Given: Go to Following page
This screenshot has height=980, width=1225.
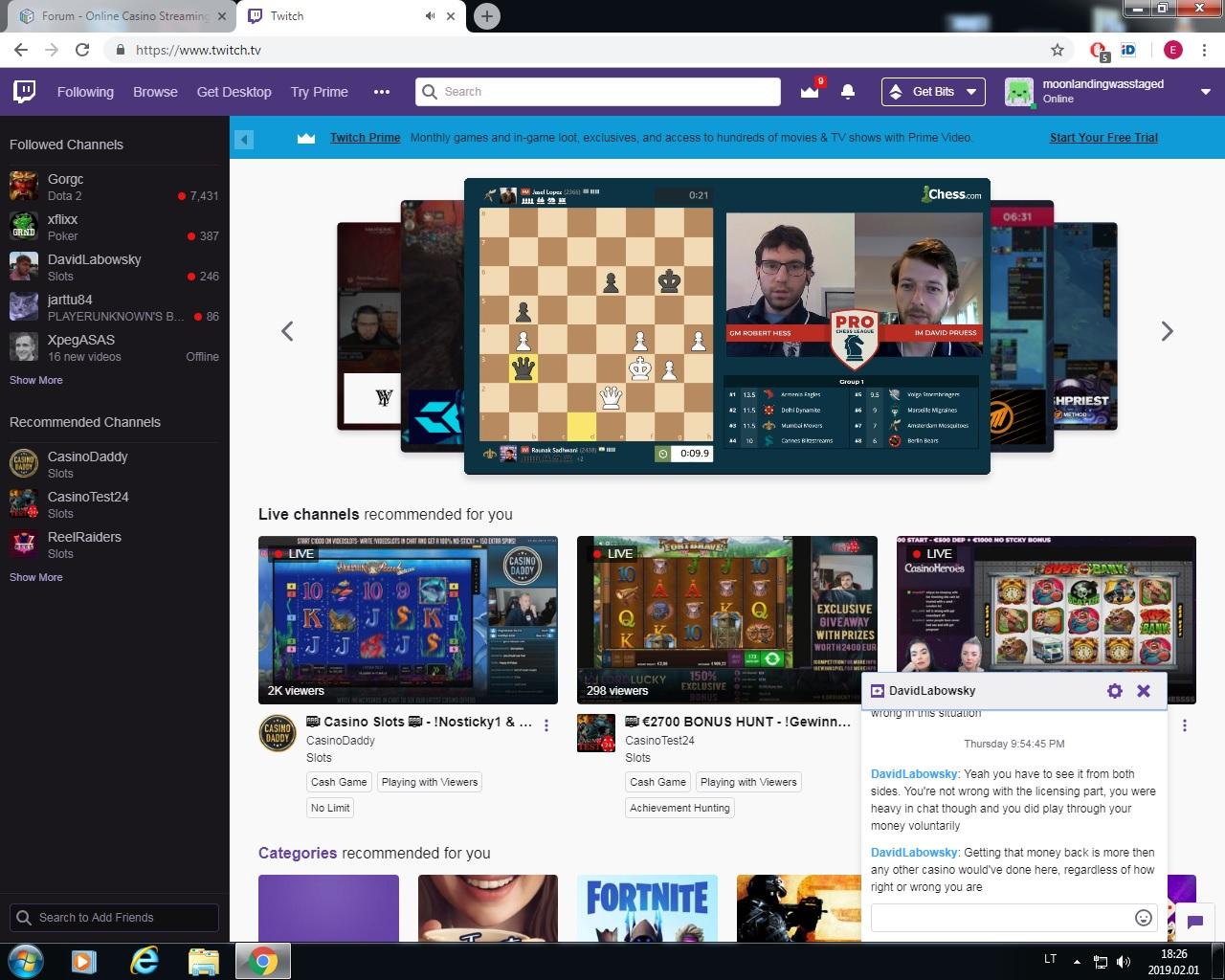Looking at the screenshot, I should coord(85,92).
